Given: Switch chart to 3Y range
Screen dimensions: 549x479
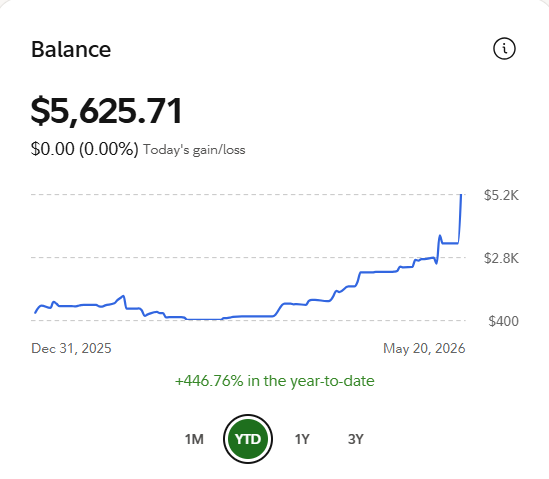Looking at the screenshot, I should (356, 439).
